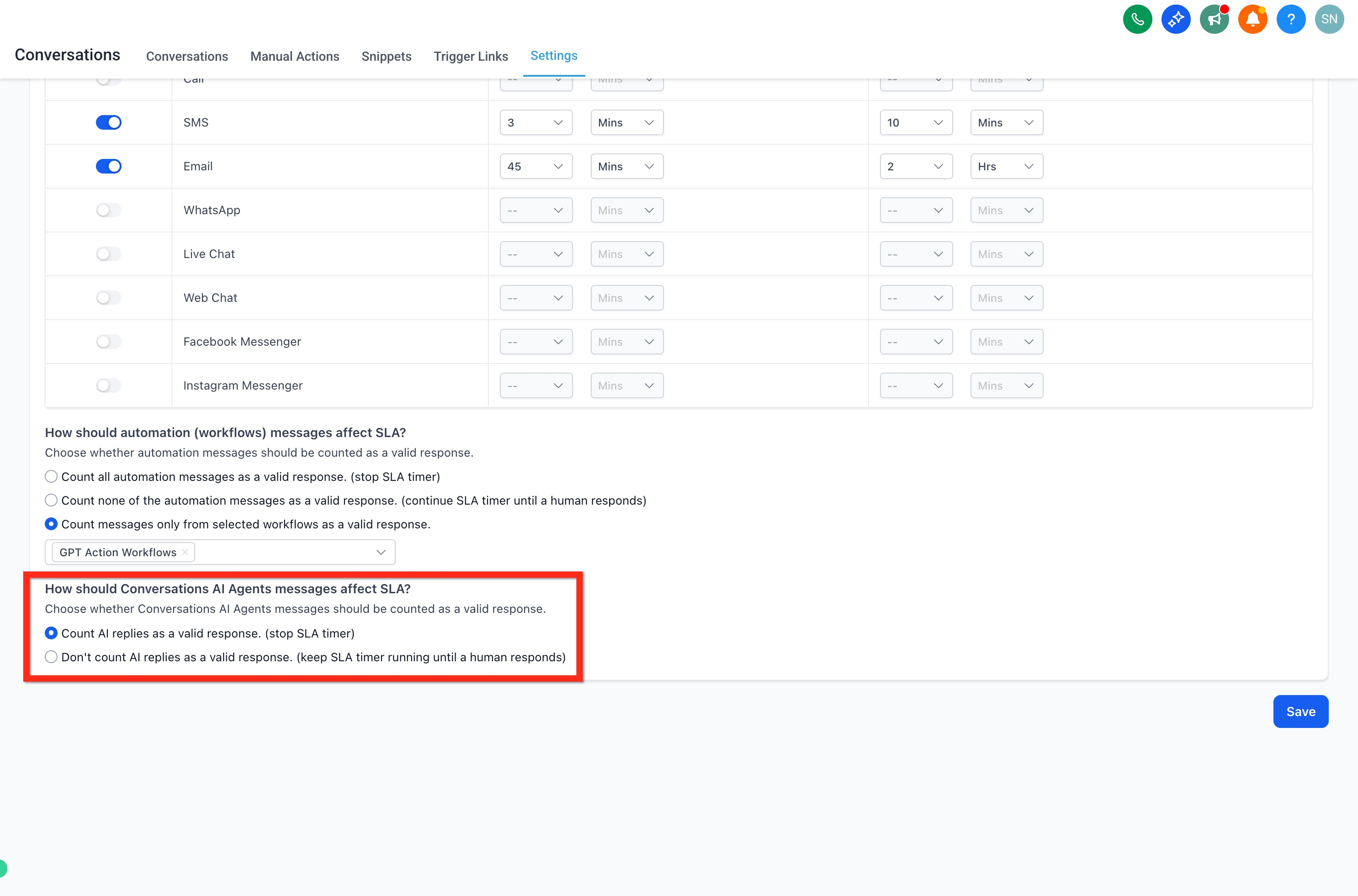1358x896 pixels.
Task: Switch to the Conversations tab
Action: (187, 56)
